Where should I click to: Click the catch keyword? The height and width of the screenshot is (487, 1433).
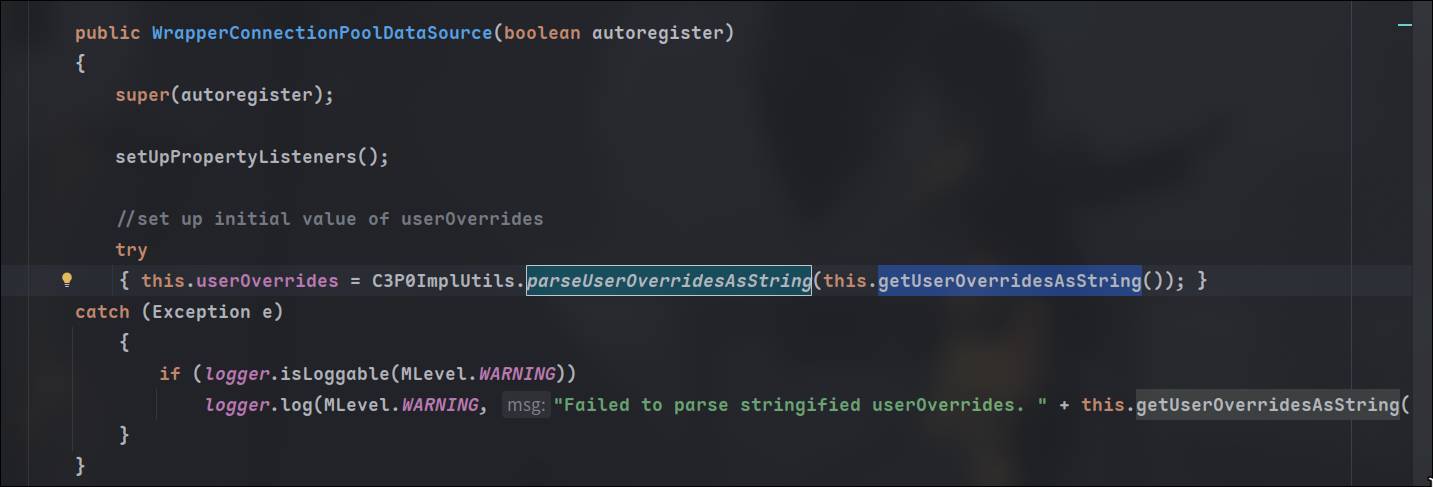pos(102,312)
